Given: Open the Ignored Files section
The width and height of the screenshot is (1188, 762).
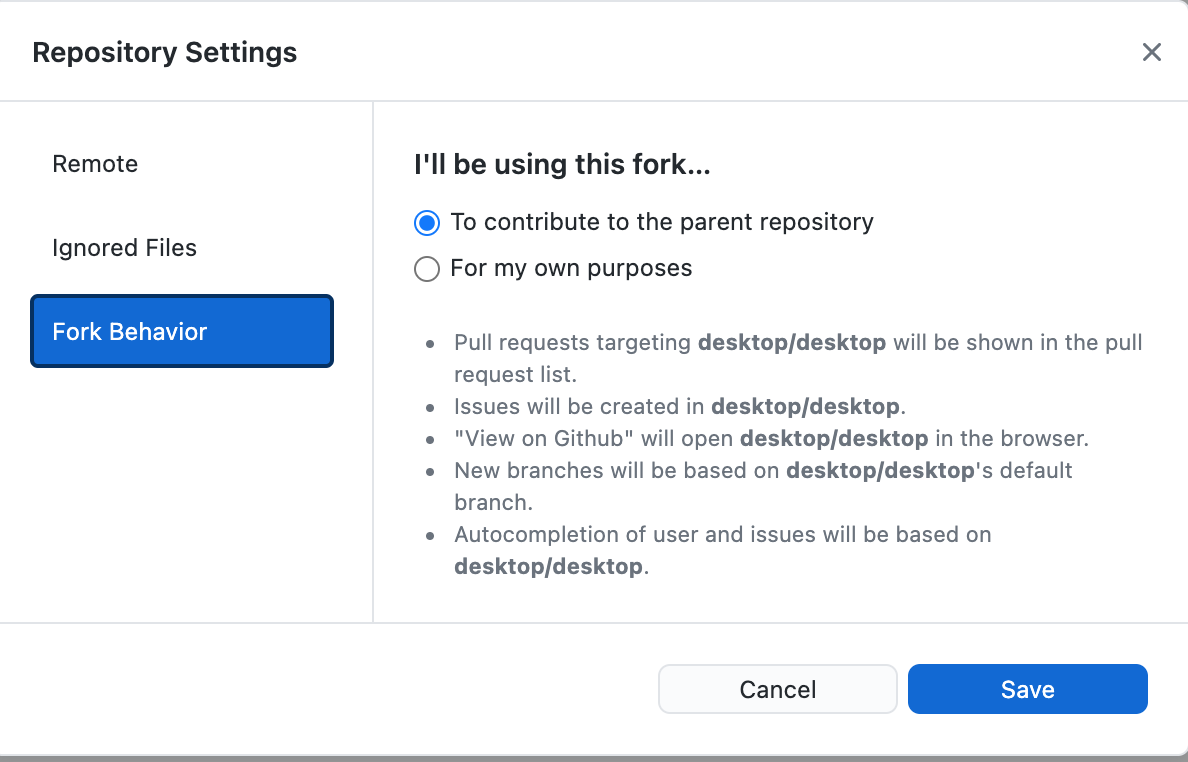Looking at the screenshot, I should coord(124,248).
